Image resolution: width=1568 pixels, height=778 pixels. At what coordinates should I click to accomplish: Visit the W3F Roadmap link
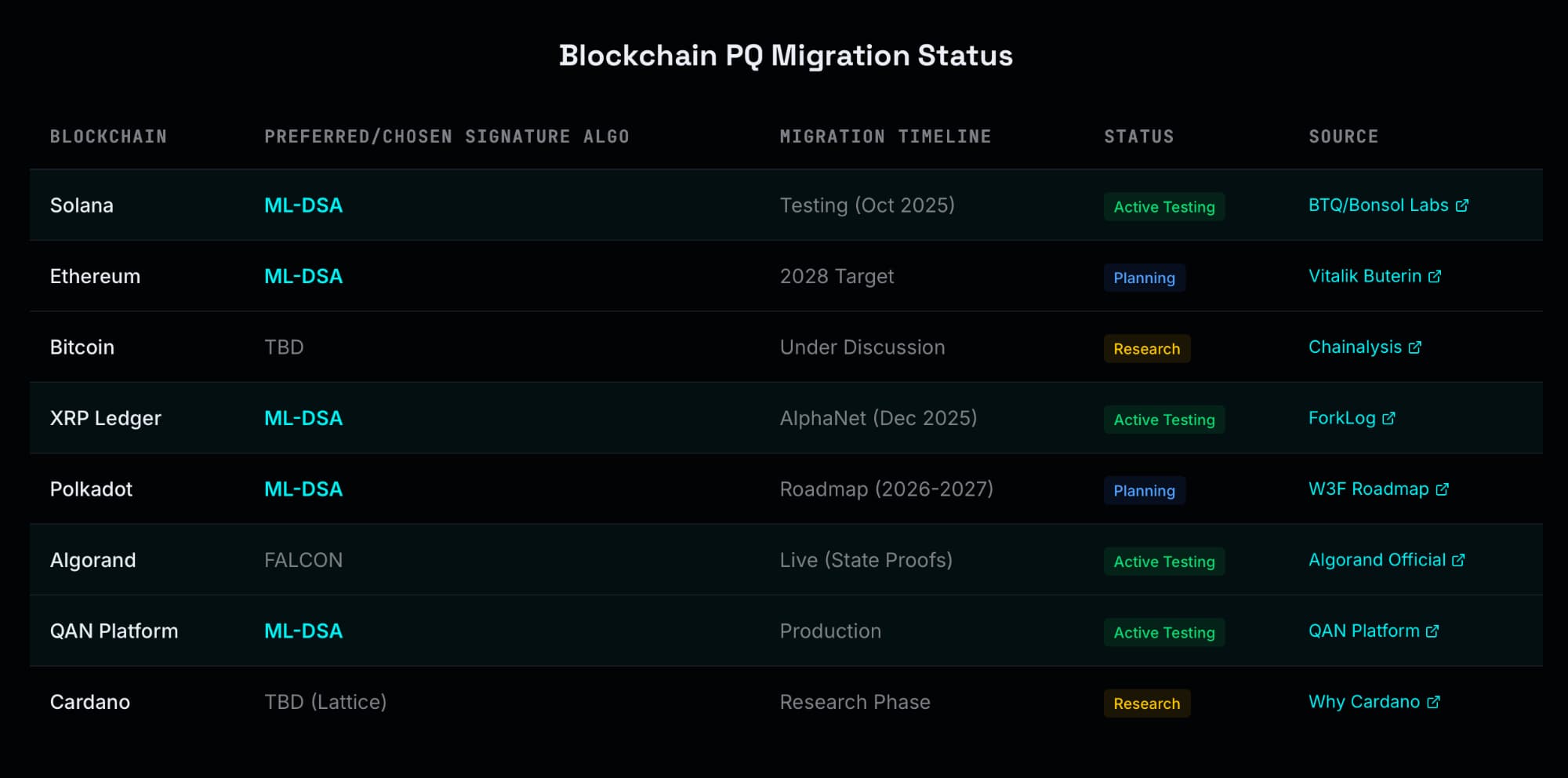pos(1368,489)
